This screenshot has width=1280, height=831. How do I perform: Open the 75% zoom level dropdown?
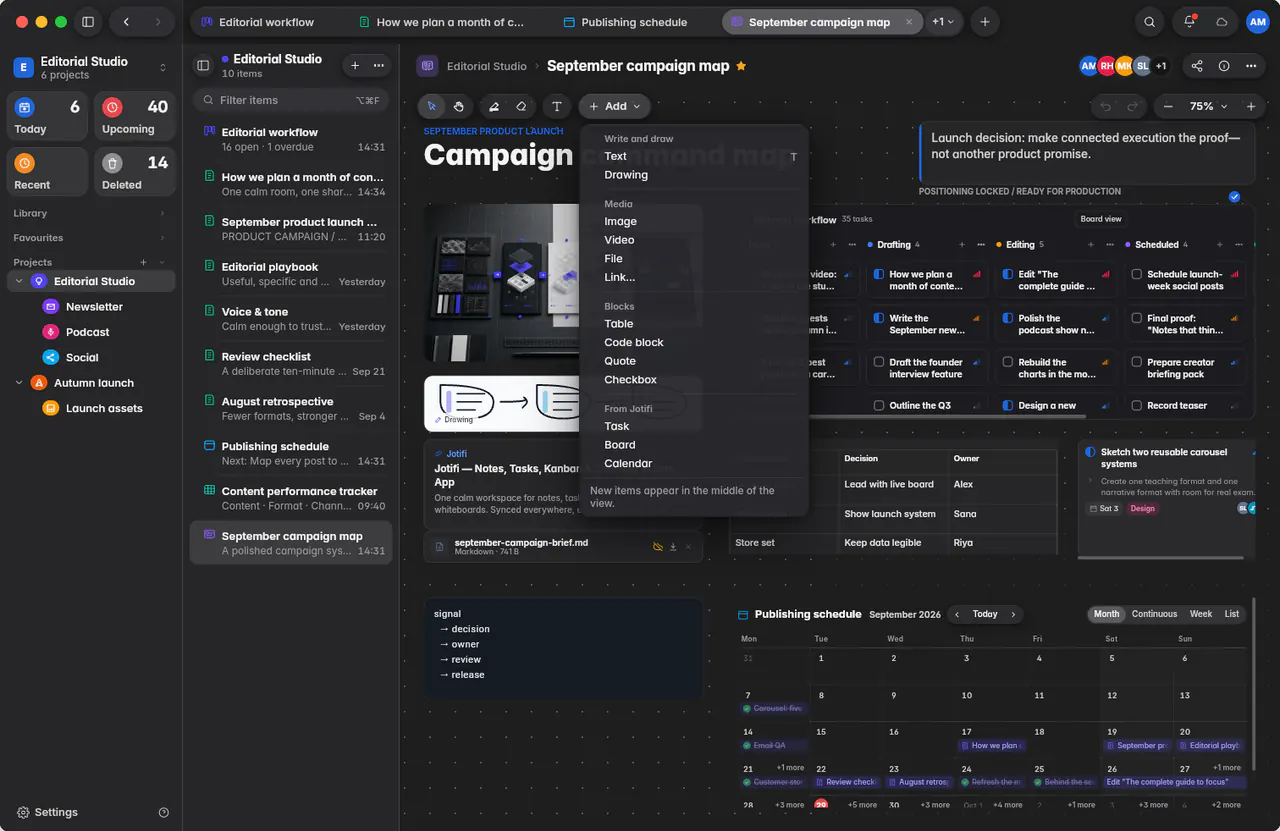coord(1209,106)
